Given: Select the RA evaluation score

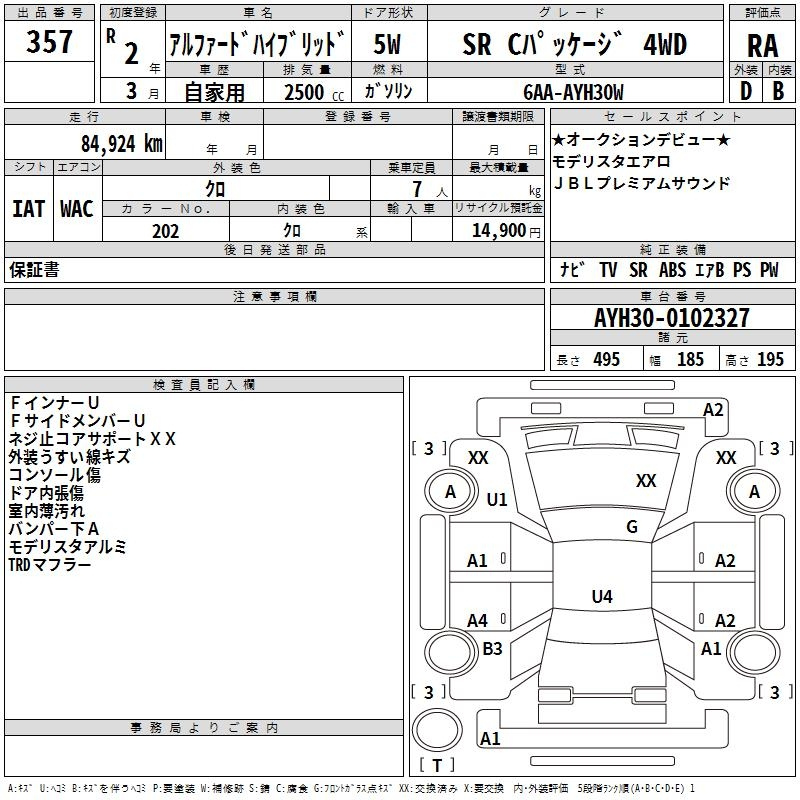Looking at the screenshot, I should [762, 46].
